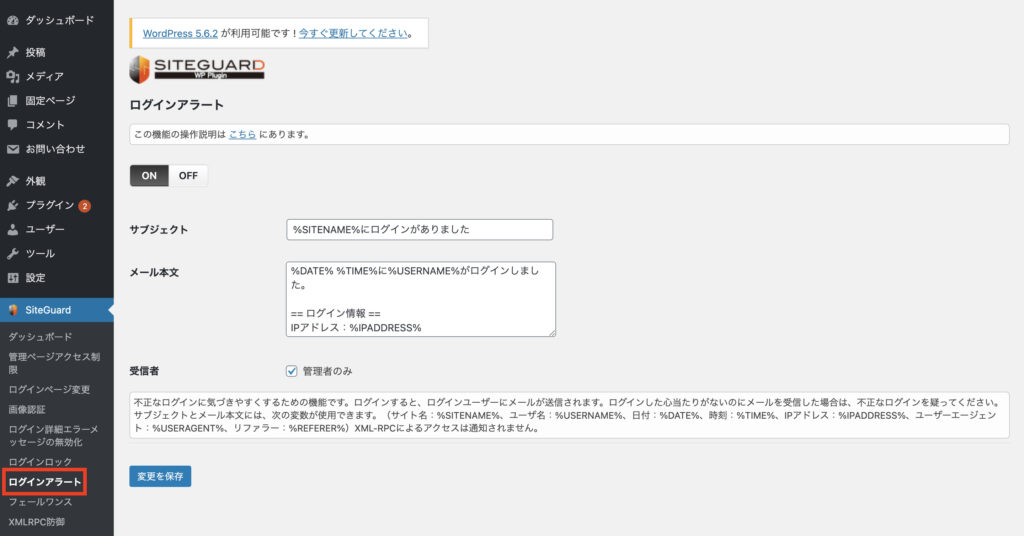The width and height of the screenshot is (1024, 536).
Task: Toggle the 管理者のみ checkbox
Action: click(291, 371)
